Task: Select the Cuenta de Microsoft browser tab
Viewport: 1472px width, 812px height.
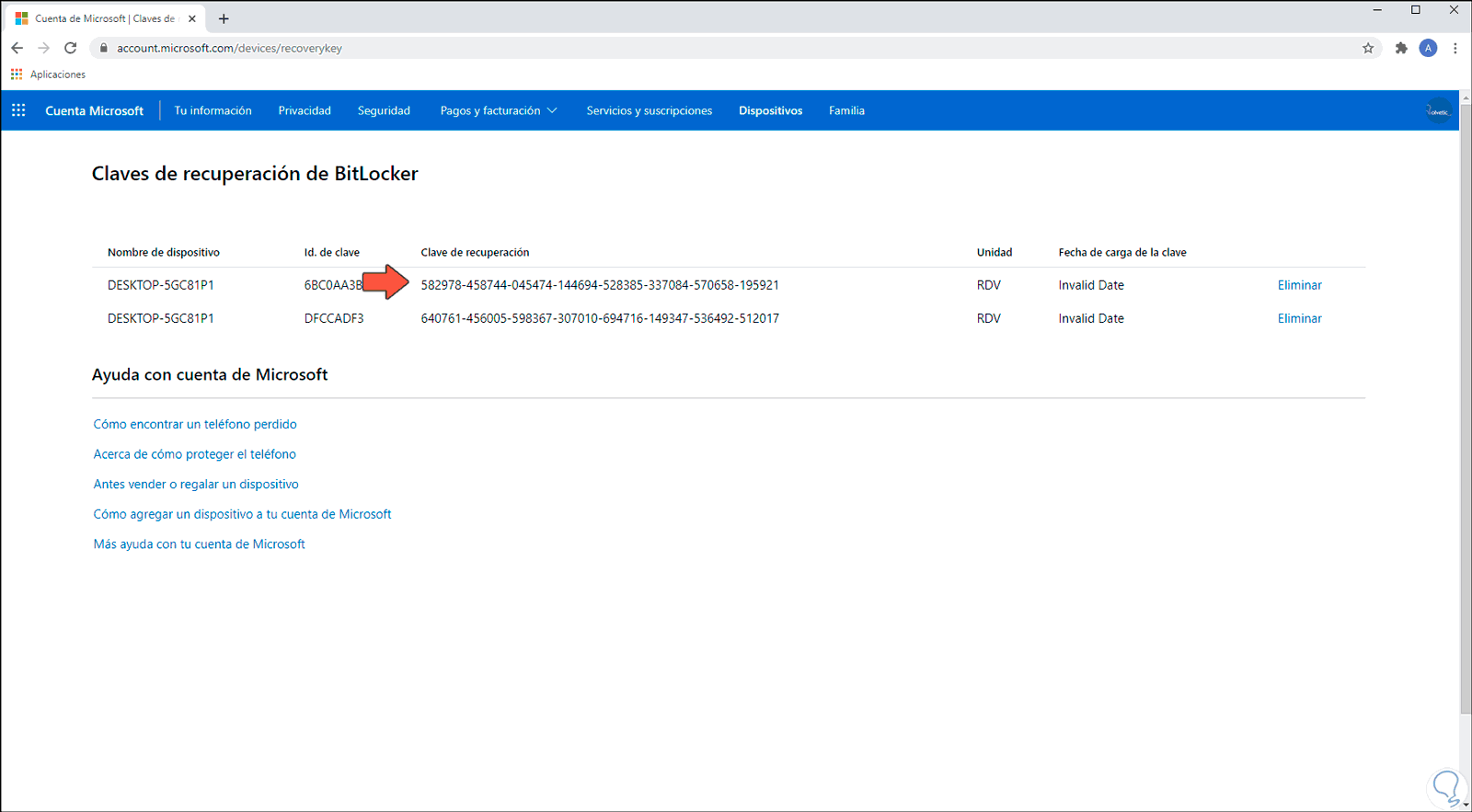Action: coord(104,18)
